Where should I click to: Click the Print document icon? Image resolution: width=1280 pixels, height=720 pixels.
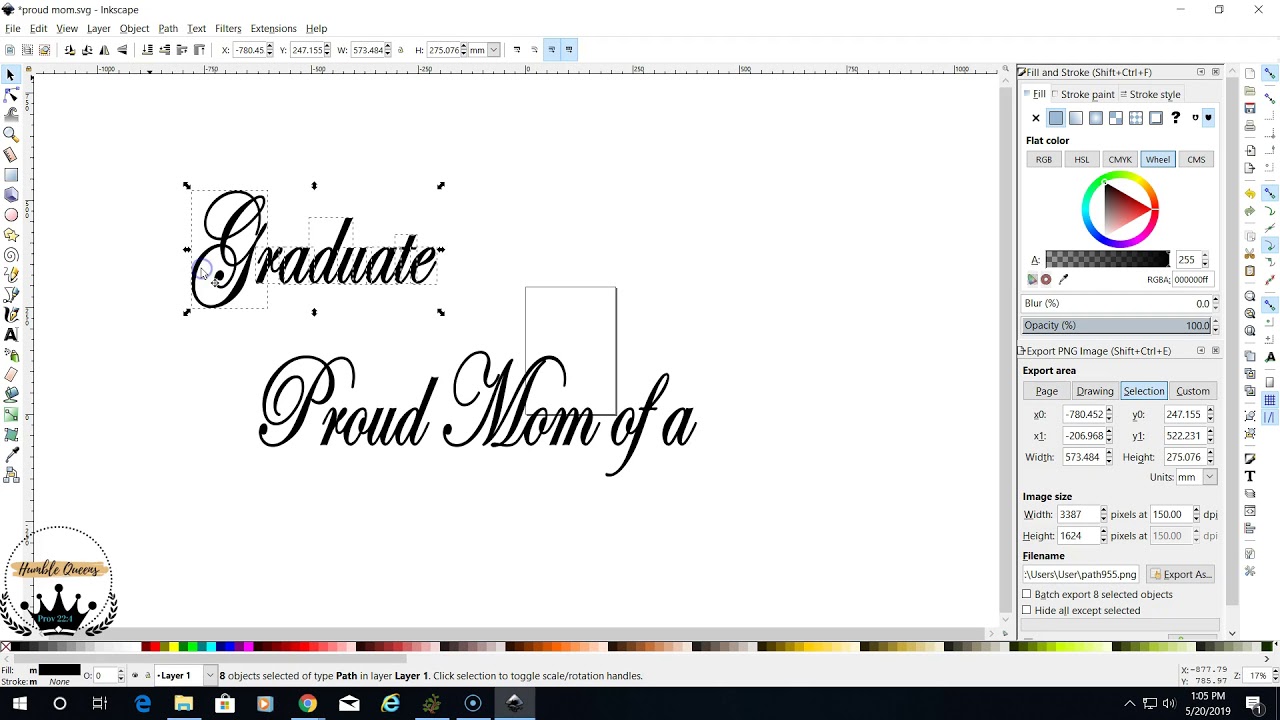[x=1250, y=126]
